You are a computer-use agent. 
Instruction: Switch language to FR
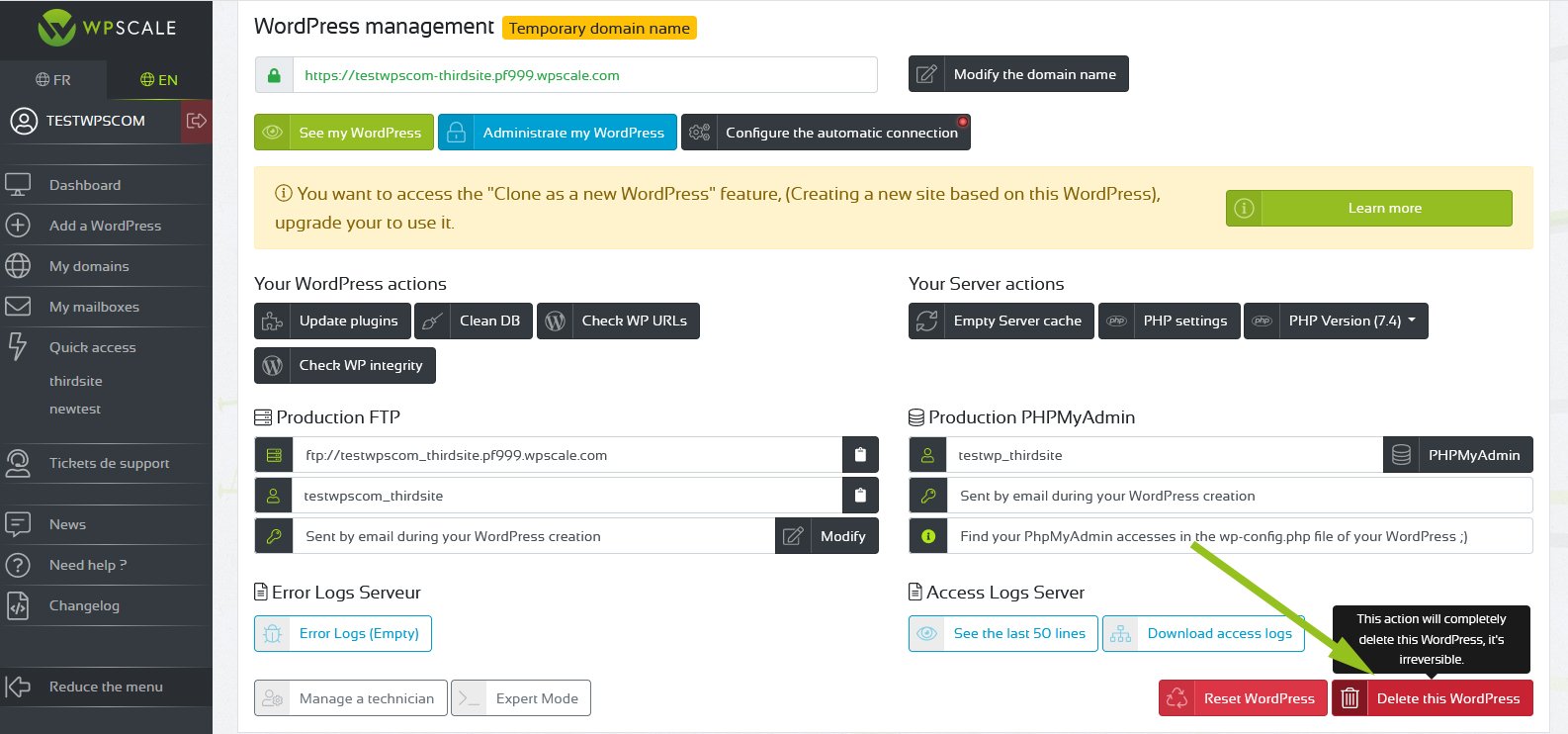pos(53,80)
